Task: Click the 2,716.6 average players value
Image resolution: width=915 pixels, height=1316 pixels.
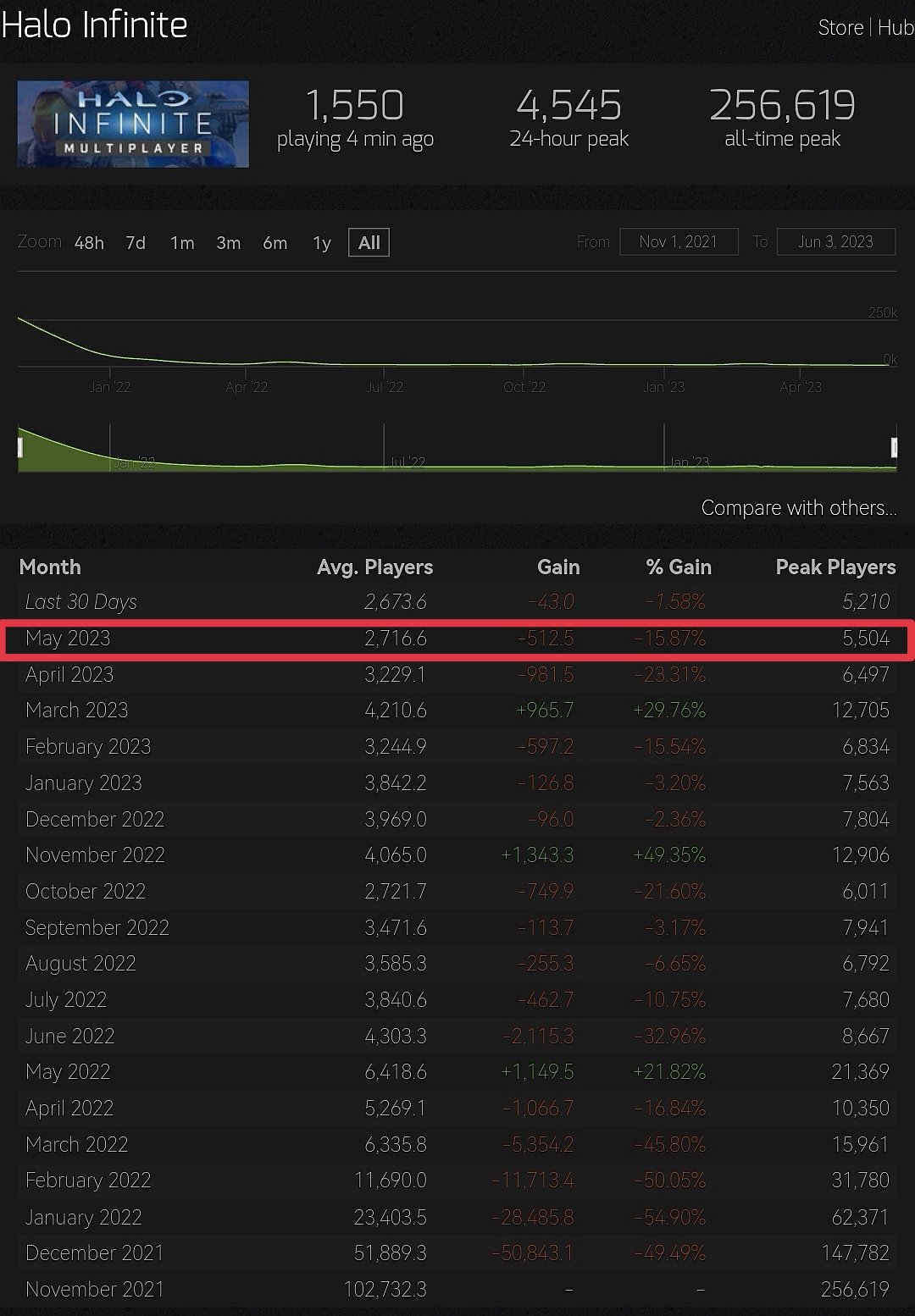Action: 396,639
